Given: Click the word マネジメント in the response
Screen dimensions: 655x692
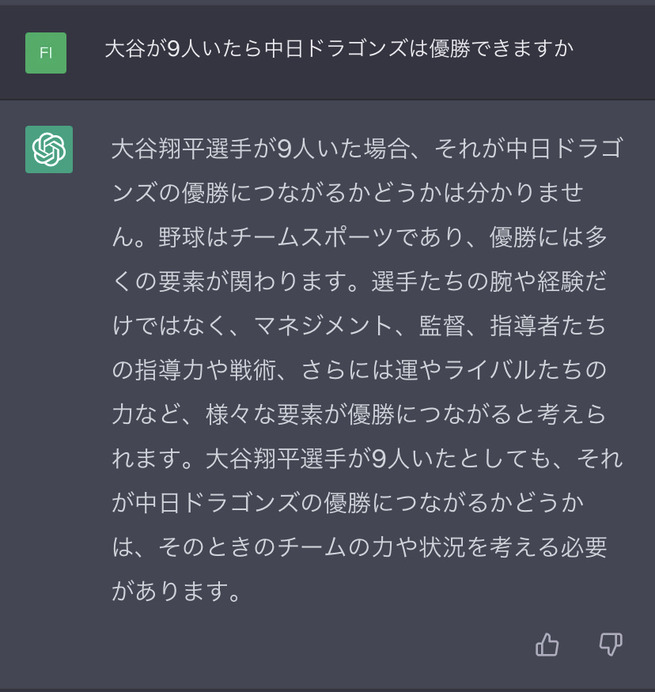Looking at the screenshot, I should [323, 326].
